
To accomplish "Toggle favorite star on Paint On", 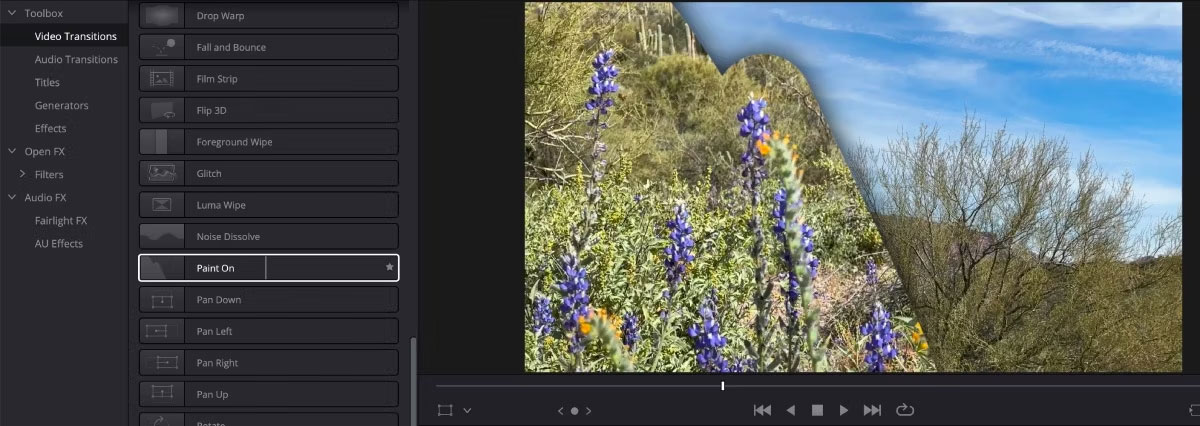I will coord(389,268).
